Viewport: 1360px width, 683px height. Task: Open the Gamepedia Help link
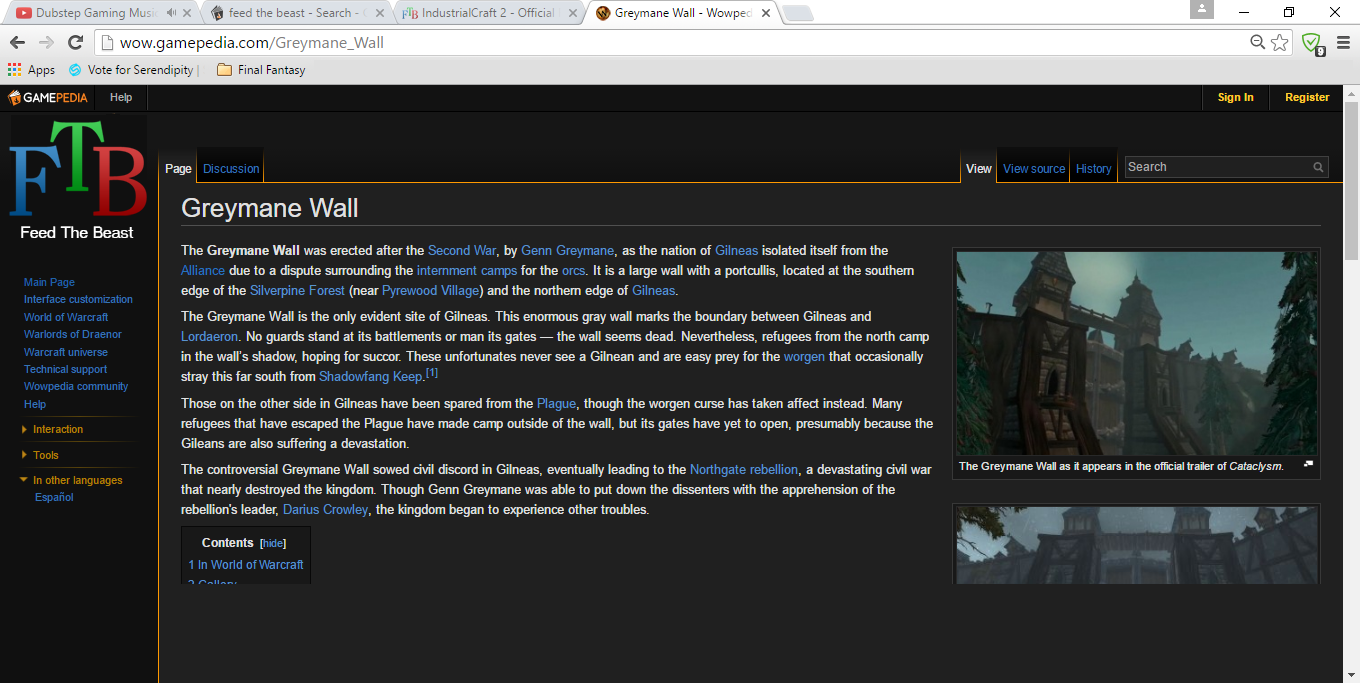[121, 97]
